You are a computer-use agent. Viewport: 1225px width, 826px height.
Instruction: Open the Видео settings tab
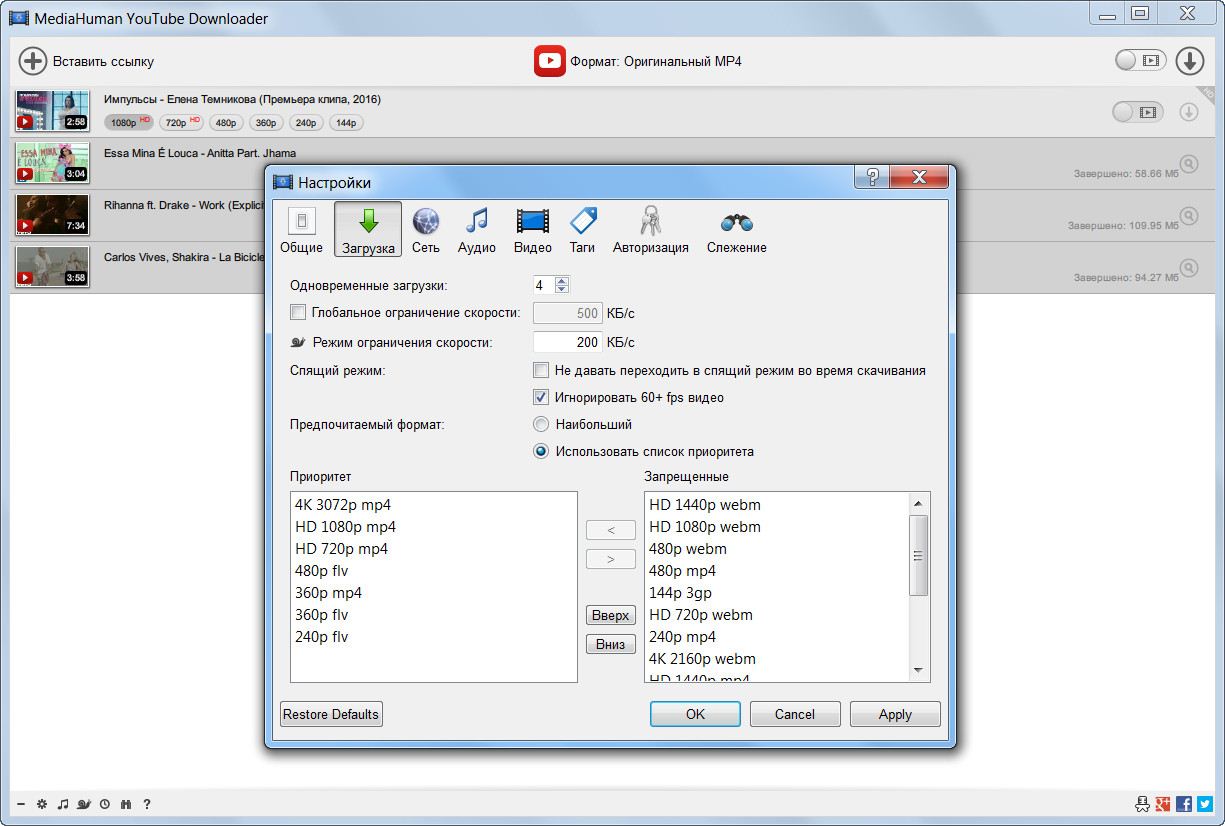533,230
